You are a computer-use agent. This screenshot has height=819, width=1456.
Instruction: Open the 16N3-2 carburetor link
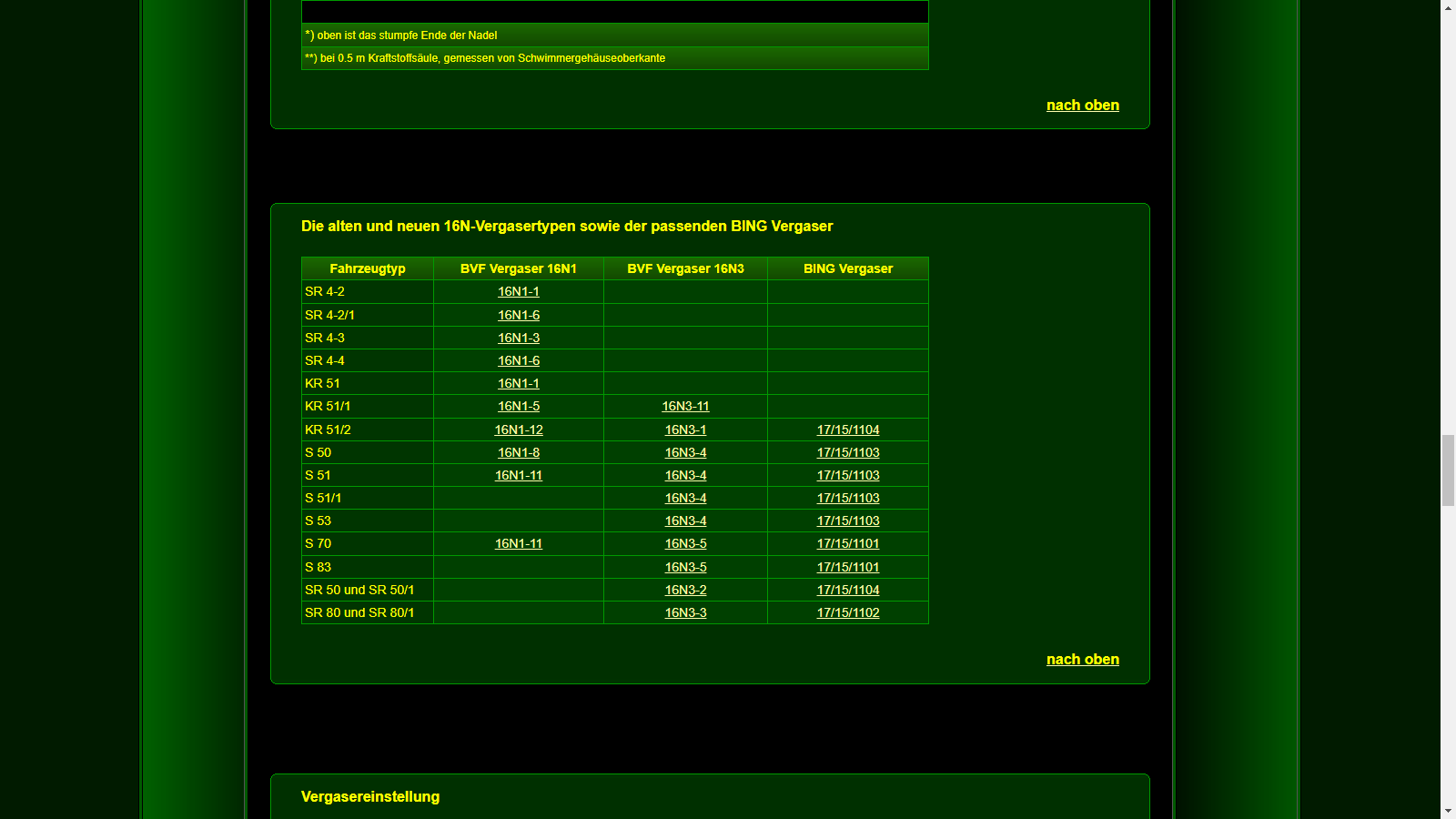click(685, 590)
